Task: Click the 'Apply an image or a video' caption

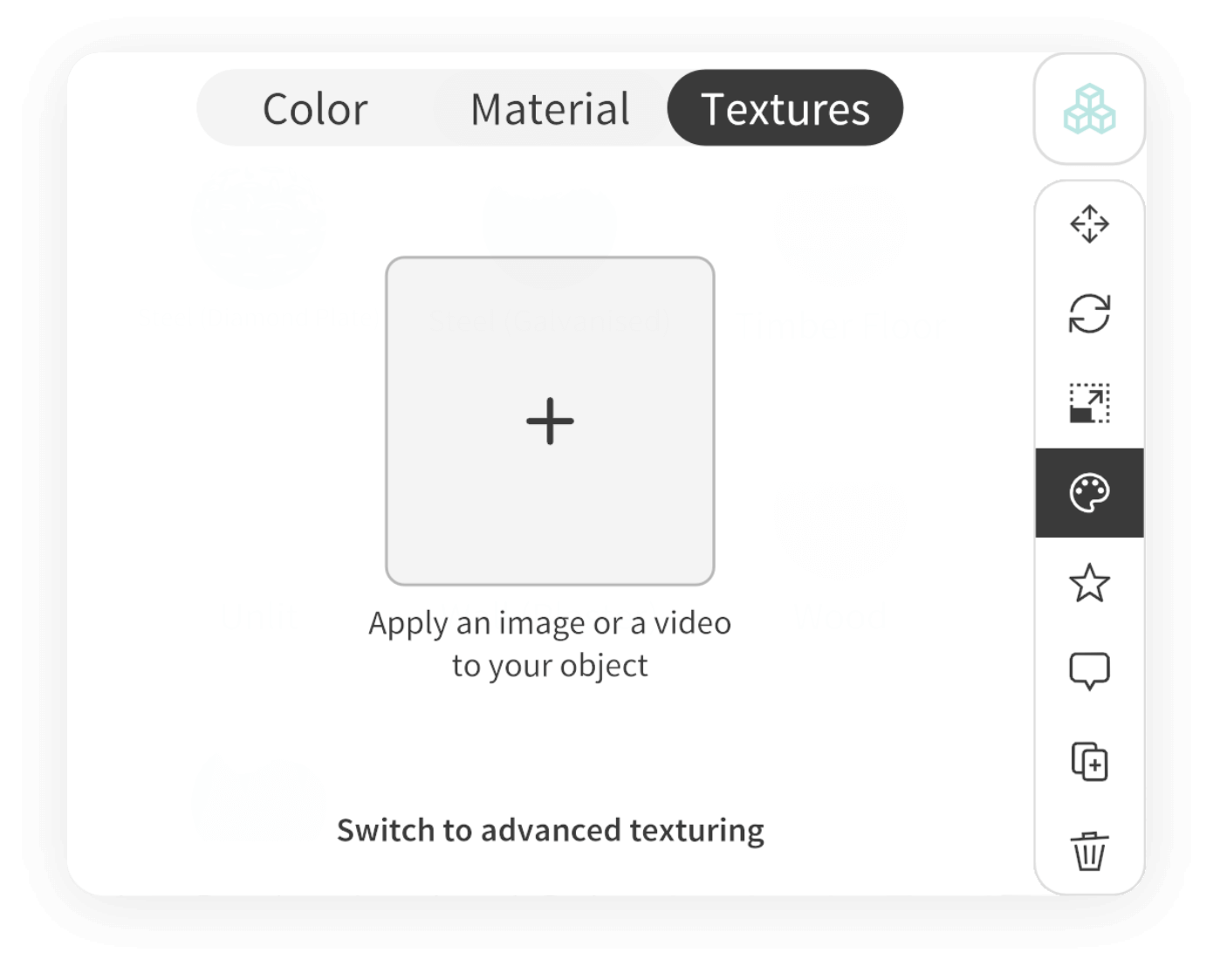Action: [550, 623]
